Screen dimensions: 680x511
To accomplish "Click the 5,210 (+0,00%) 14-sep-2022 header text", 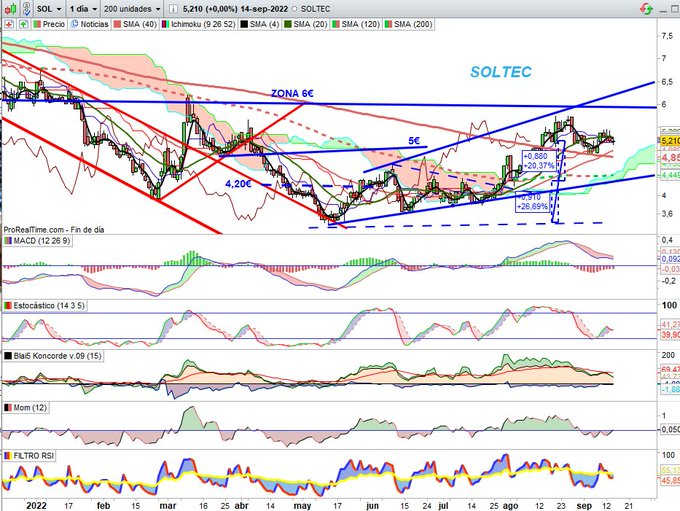I will (x=237, y=9).
